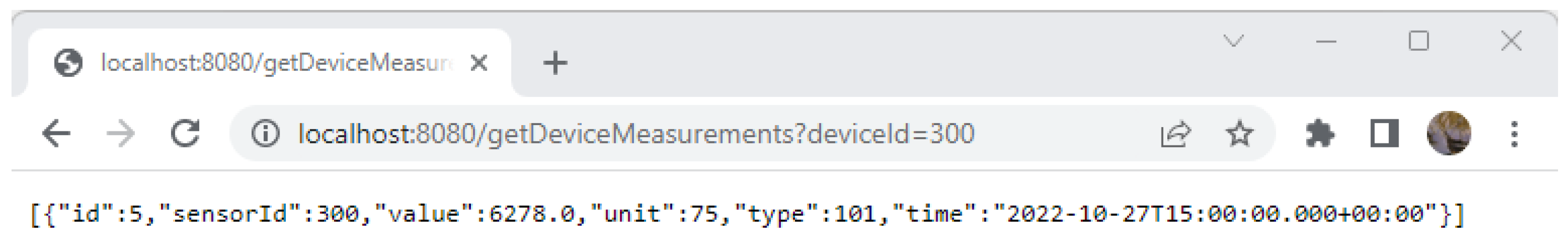The height and width of the screenshot is (246, 1568).
Task: Reload the current page
Action: coord(185,133)
